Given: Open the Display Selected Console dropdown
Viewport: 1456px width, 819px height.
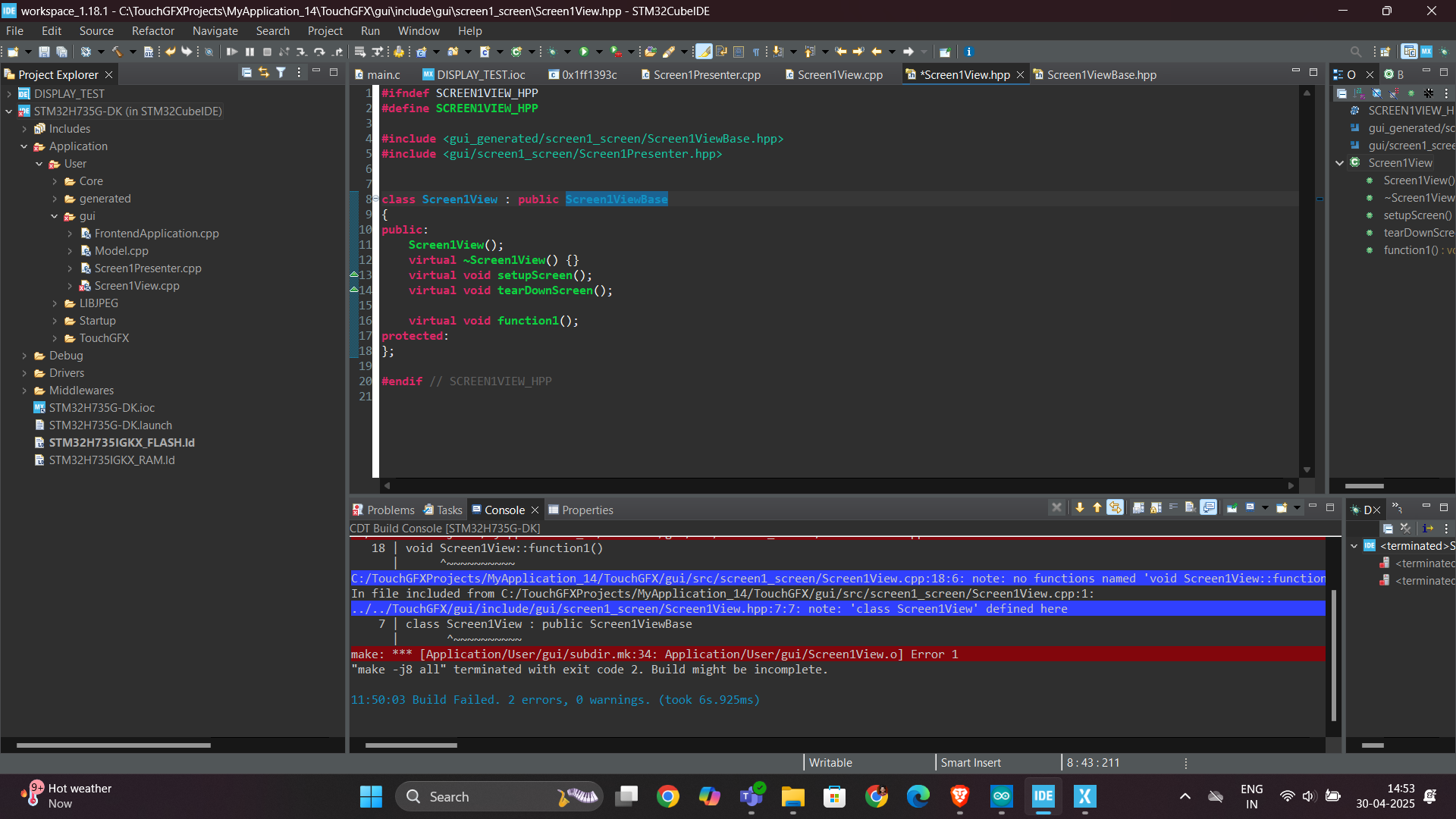Looking at the screenshot, I should (1265, 509).
